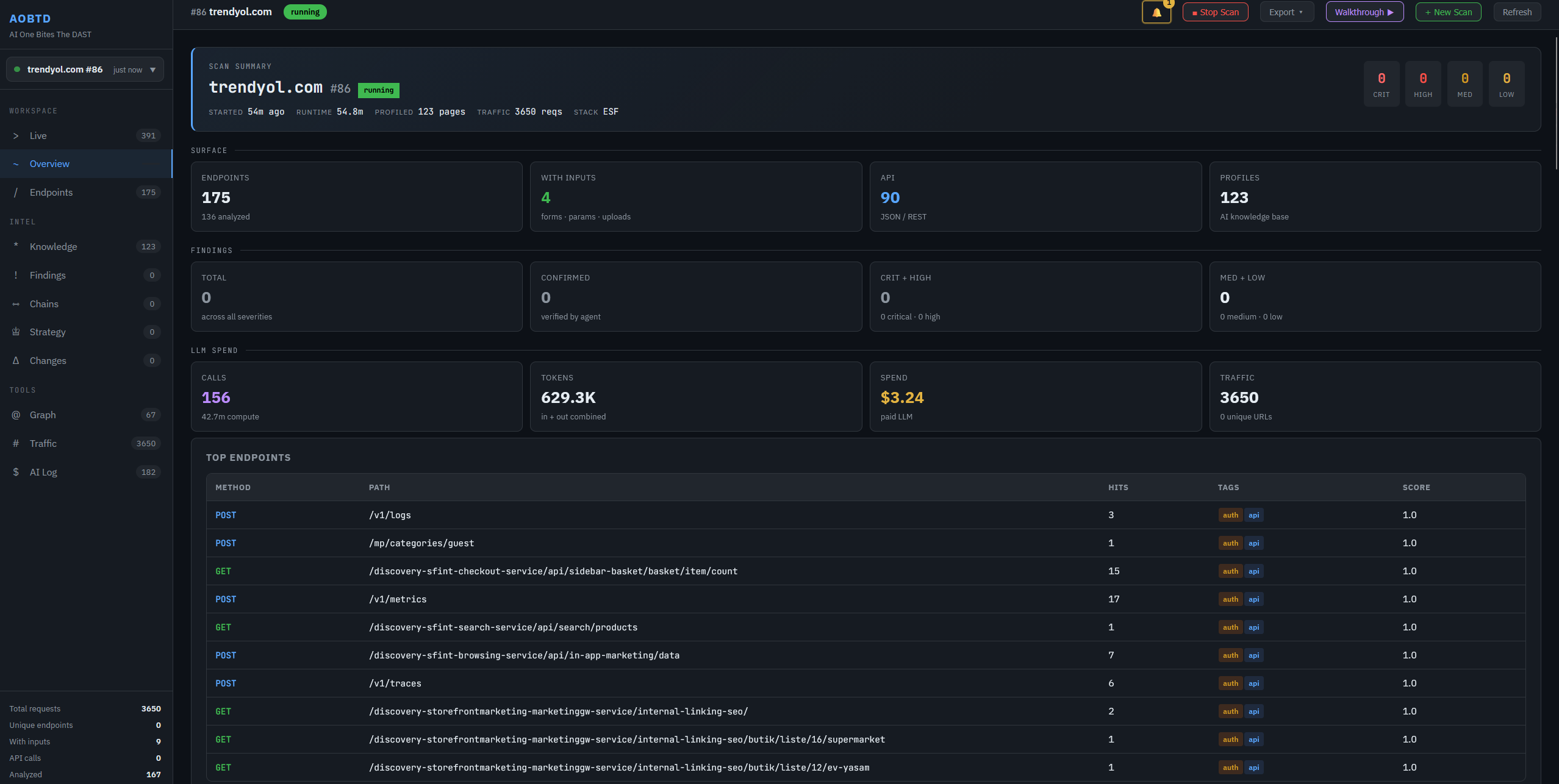Click the MED severity counter
This screenshot has width=1559, height=784.
pos(1464,84)
